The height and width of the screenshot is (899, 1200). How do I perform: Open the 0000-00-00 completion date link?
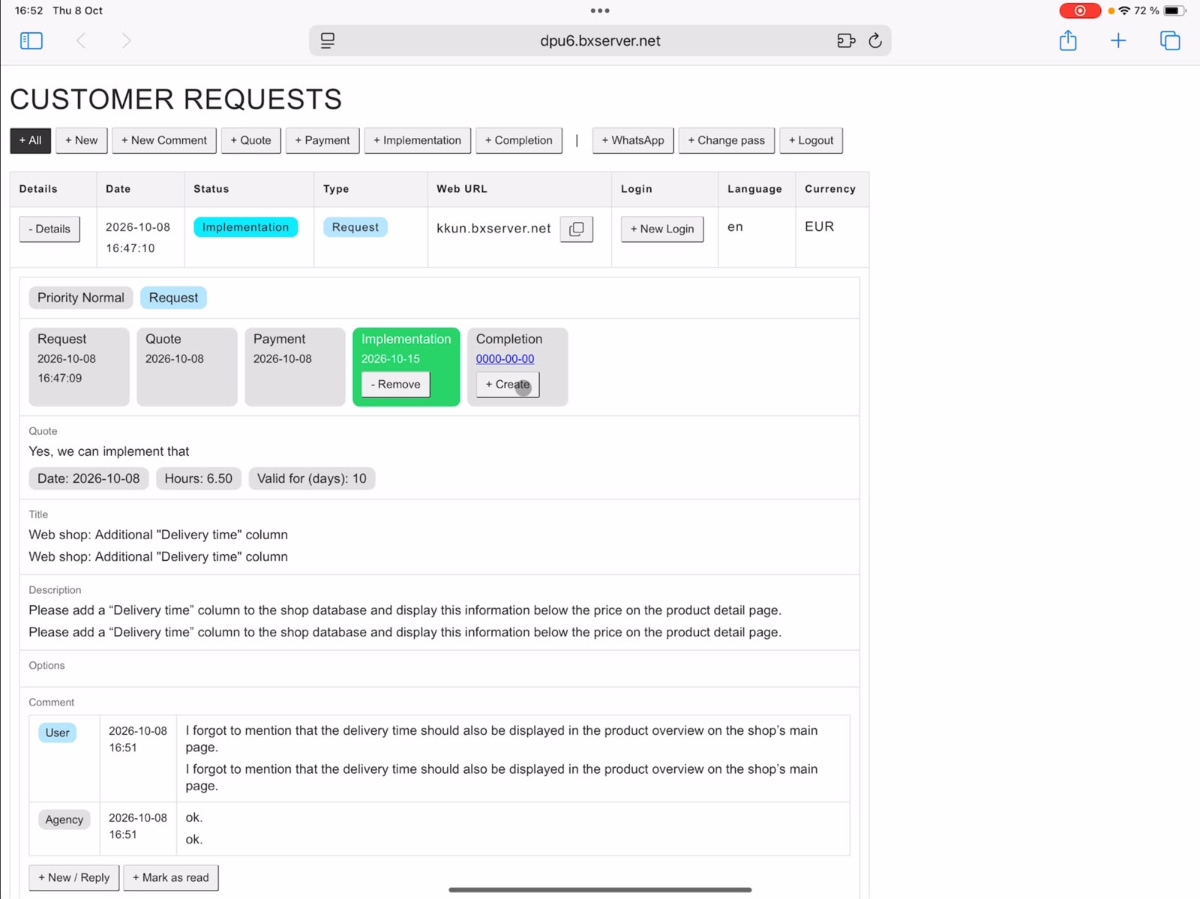tap(505, 359)
